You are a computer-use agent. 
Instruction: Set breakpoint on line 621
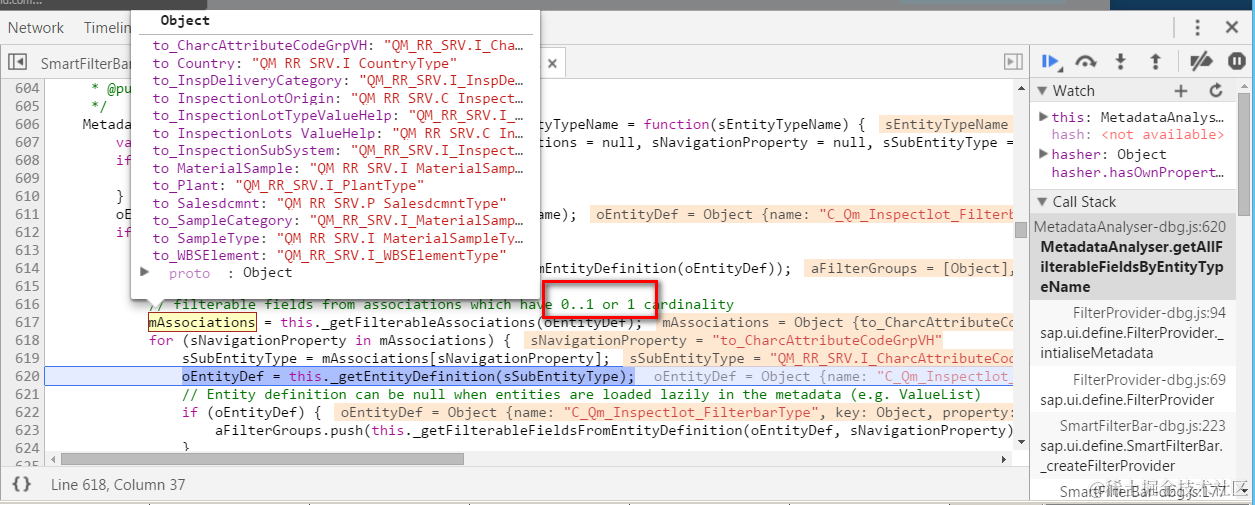(x=27, y=394)
